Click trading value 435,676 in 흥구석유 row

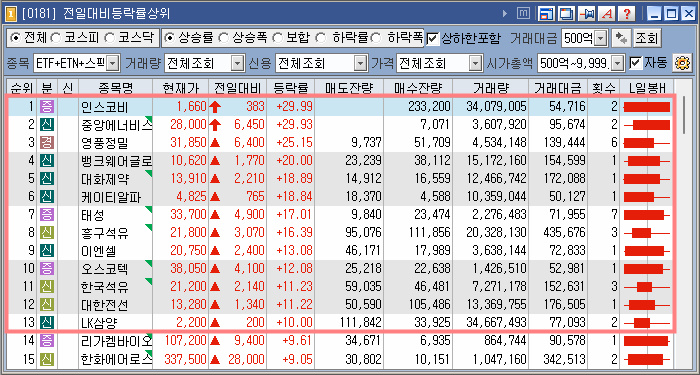pos(564,233)
